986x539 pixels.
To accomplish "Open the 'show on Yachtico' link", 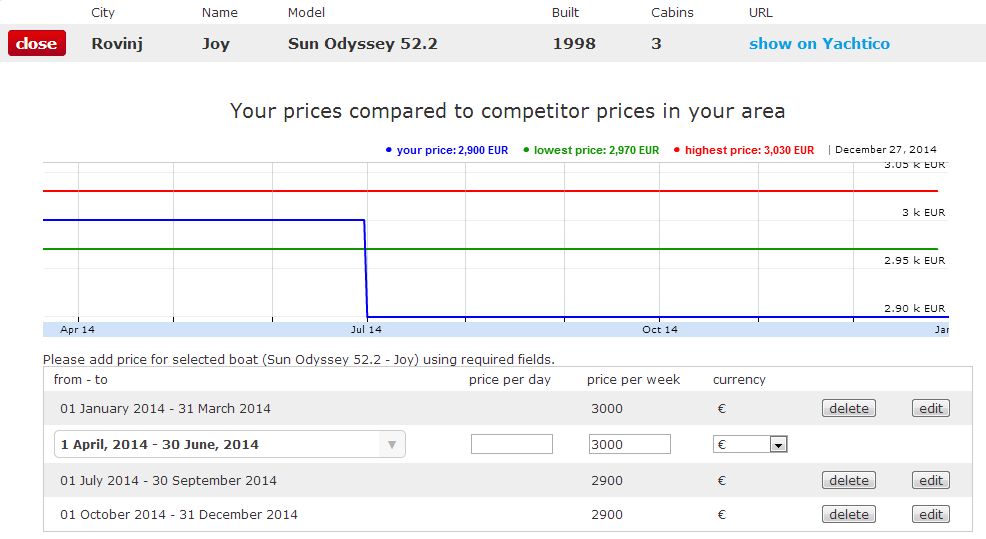I will pos(819,44).
